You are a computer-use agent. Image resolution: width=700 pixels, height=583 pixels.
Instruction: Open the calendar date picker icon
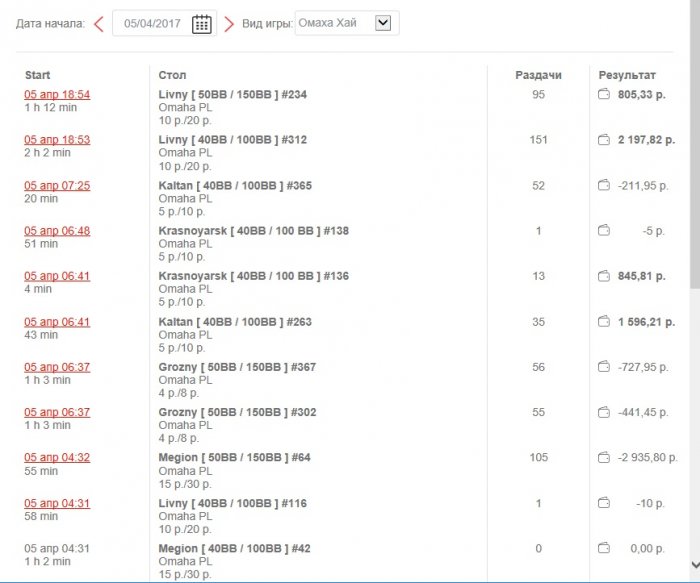(x=201, y=24)
